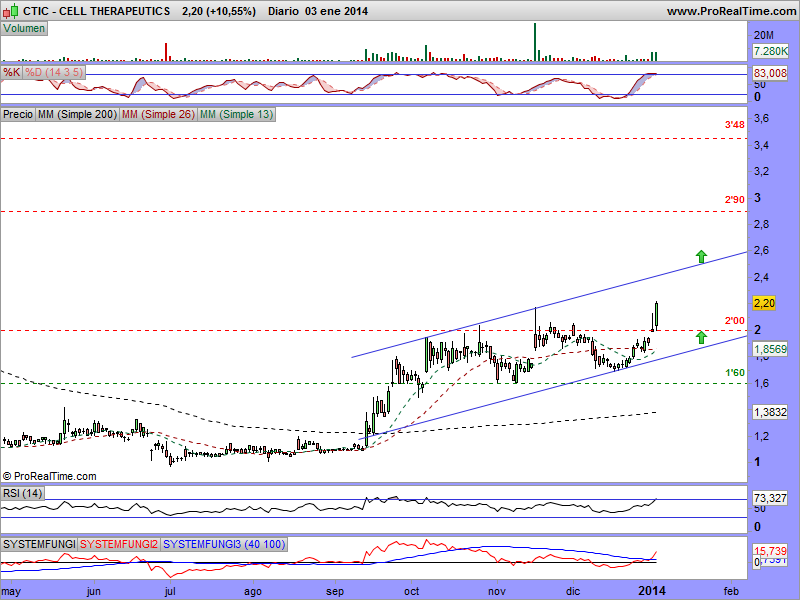Image resolution: width=800 pixels, height=600 pixels.
Task: Click the 2'90 resistance level label
Action: (735, 199)
